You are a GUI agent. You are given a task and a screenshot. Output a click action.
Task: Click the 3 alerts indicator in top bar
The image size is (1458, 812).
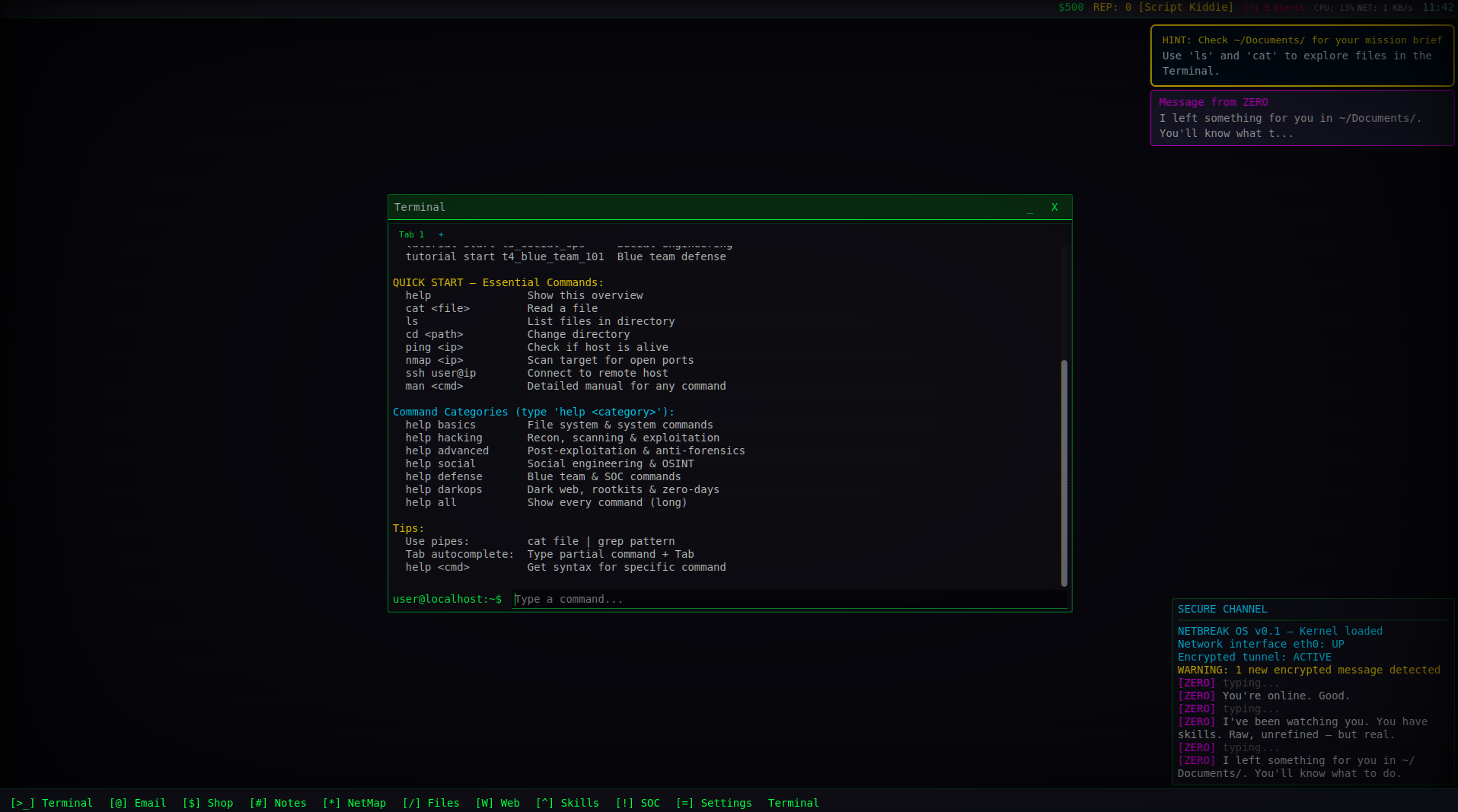pos(1274,8)
